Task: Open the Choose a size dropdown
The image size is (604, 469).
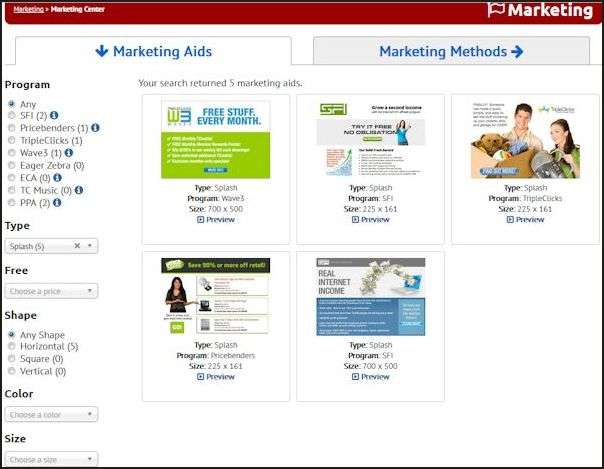Action: coord(51,460)
